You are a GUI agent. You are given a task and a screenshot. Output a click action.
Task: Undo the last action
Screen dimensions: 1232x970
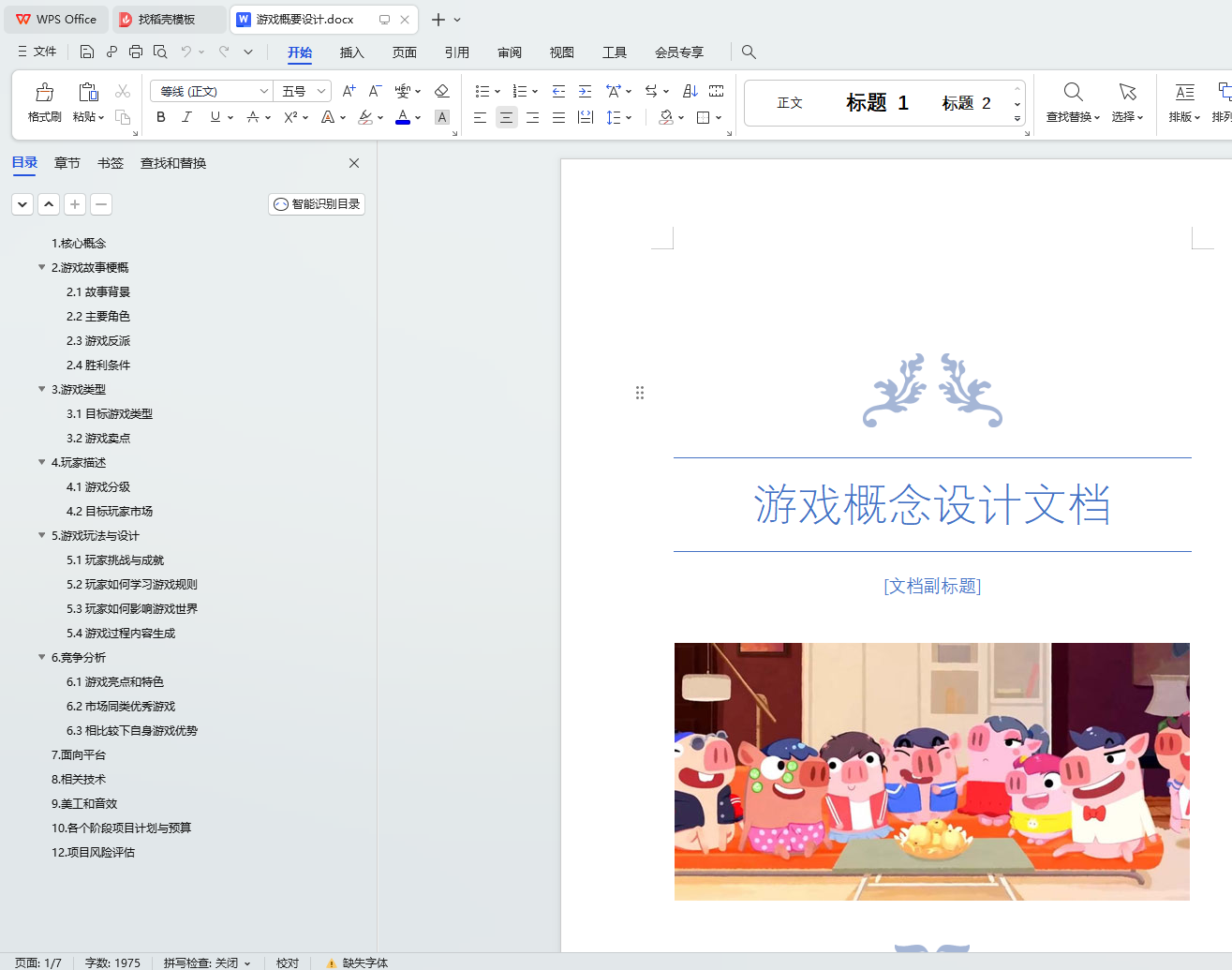(186, 52)
